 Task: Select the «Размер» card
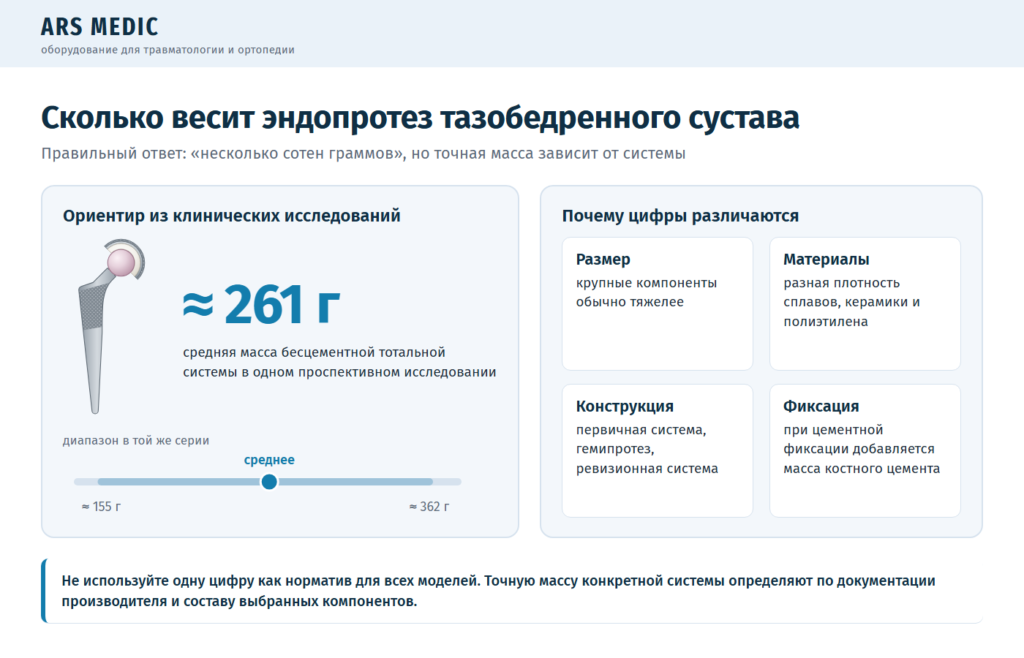click(657, 304)
